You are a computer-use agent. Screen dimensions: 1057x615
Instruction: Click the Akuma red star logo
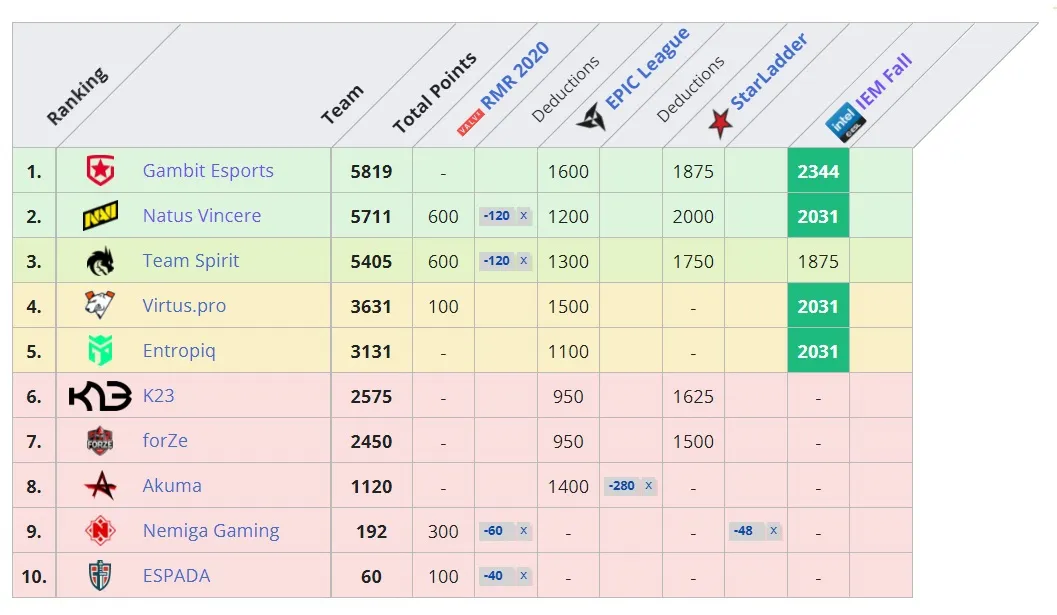(x=100, y=486)
